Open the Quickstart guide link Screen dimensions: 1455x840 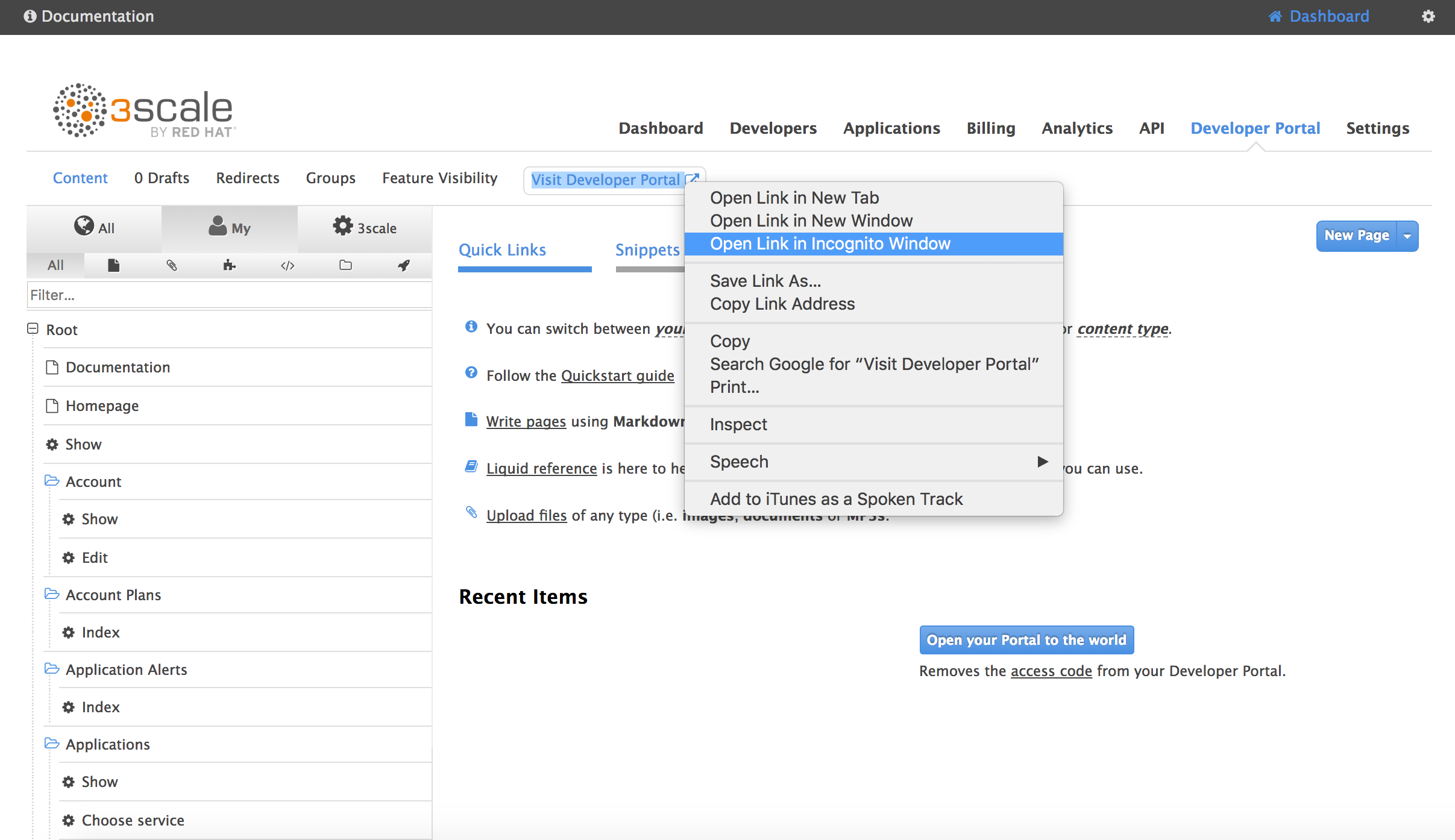617,375
